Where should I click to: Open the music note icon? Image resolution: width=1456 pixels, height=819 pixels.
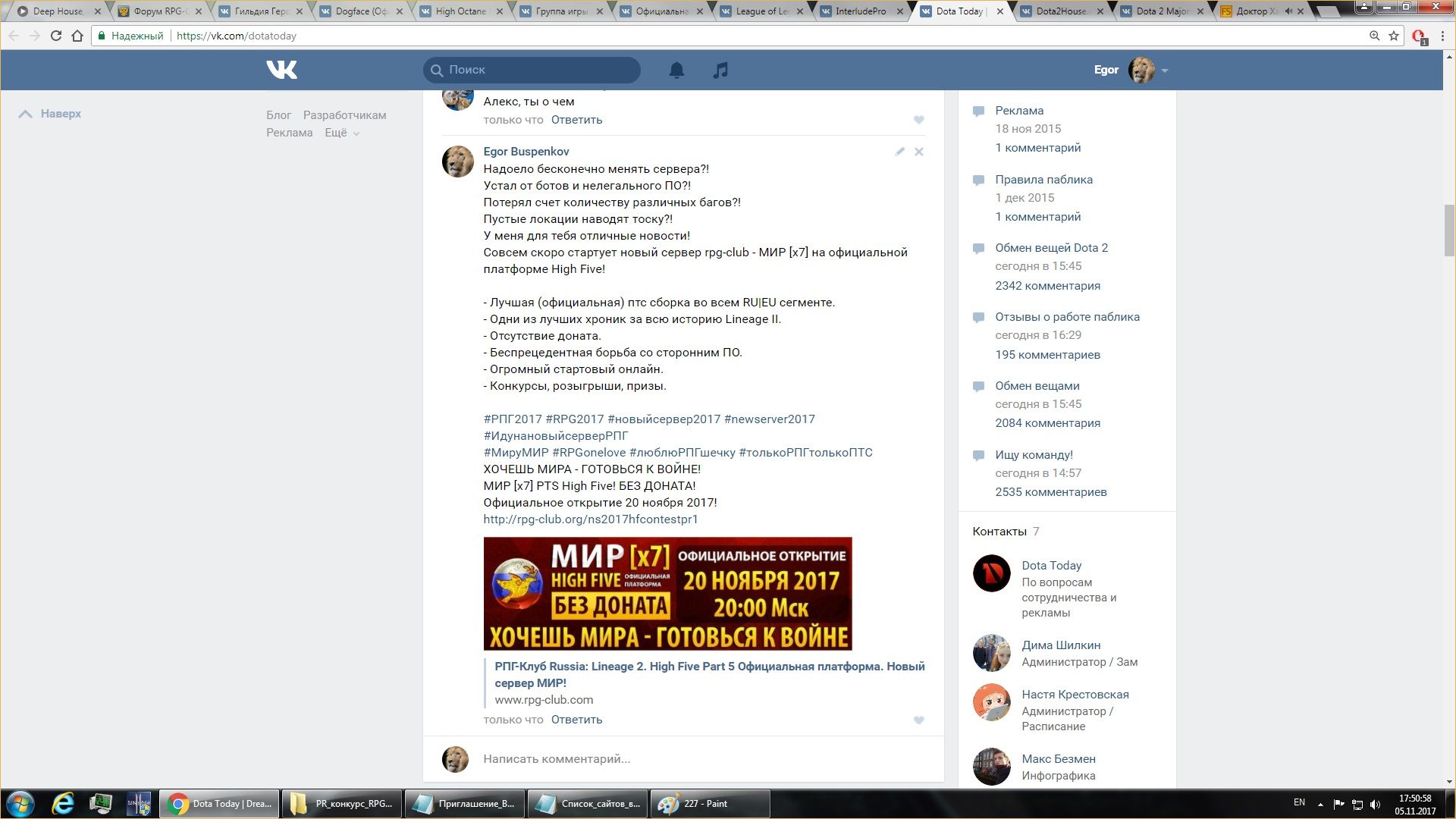[720, 70]
